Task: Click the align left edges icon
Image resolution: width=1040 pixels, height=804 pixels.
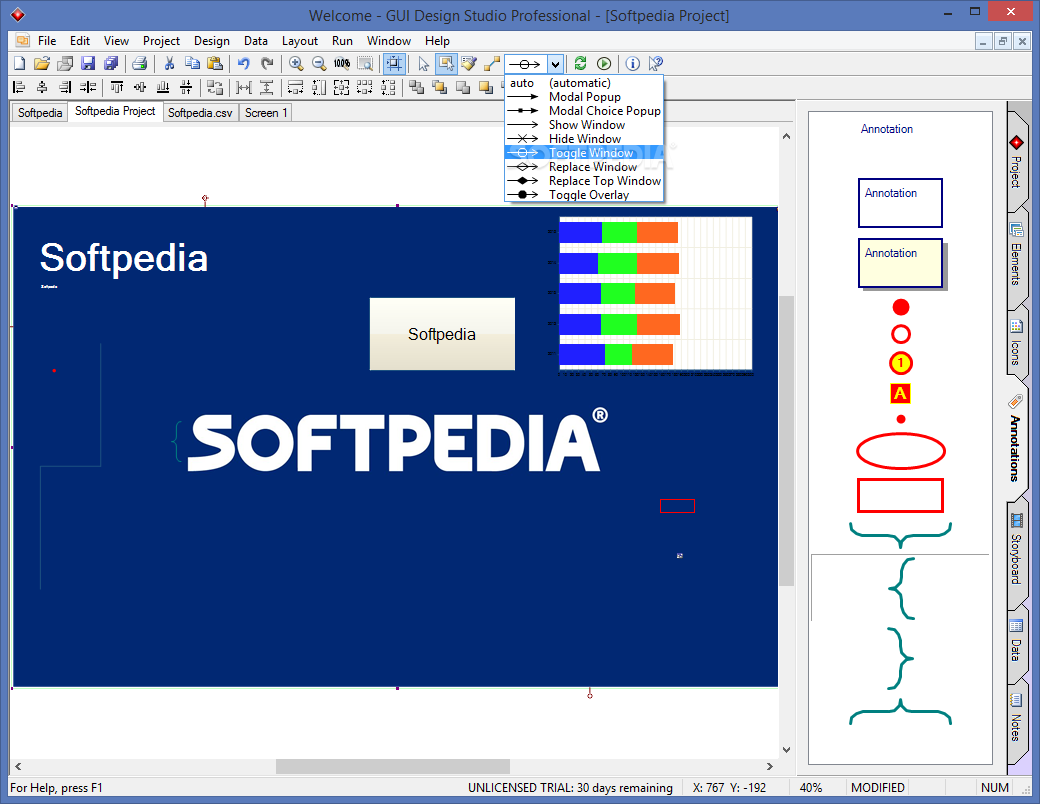Action: pyautogui.click(x=19, y=87)
